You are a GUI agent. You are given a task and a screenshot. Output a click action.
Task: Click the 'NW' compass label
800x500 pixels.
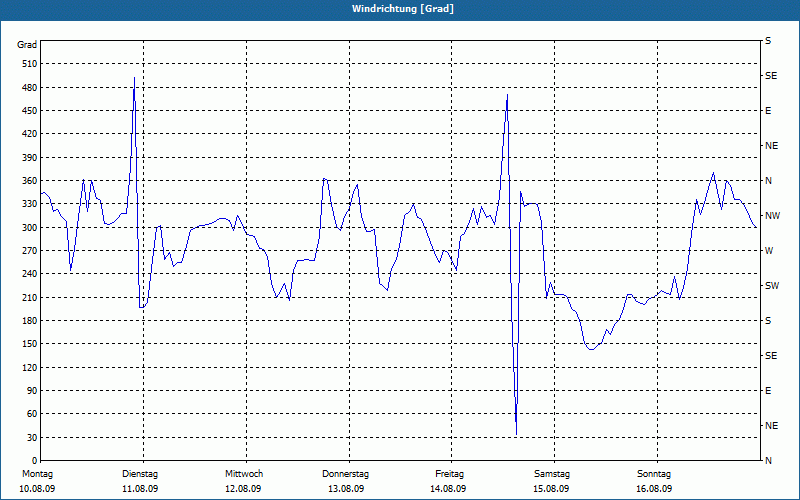(x=772, y=216)
